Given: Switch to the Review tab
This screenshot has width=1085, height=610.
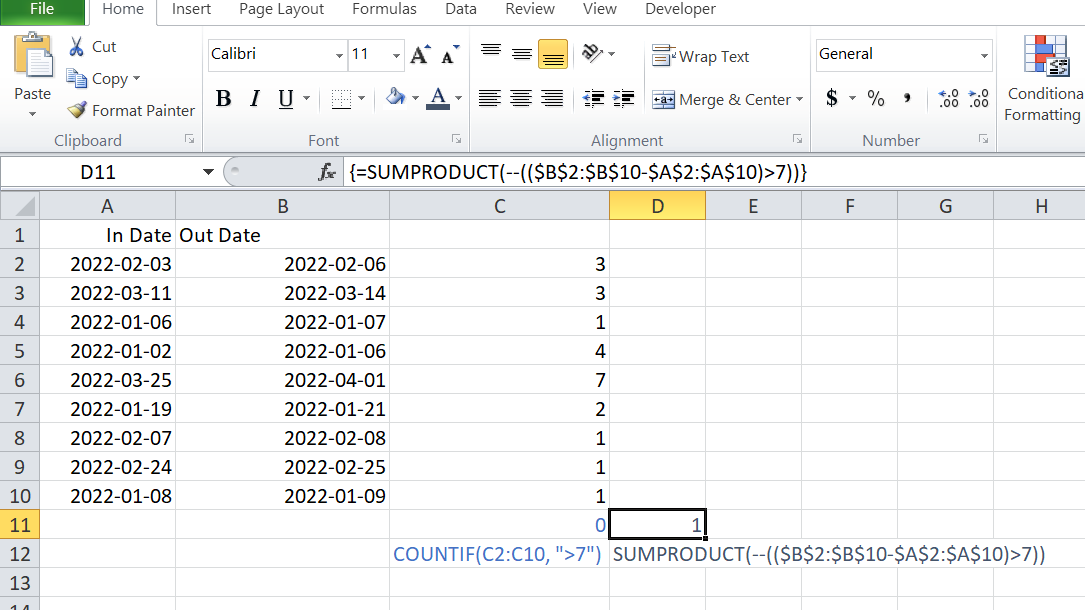Looking at the screenshot, I should point(530,10).
